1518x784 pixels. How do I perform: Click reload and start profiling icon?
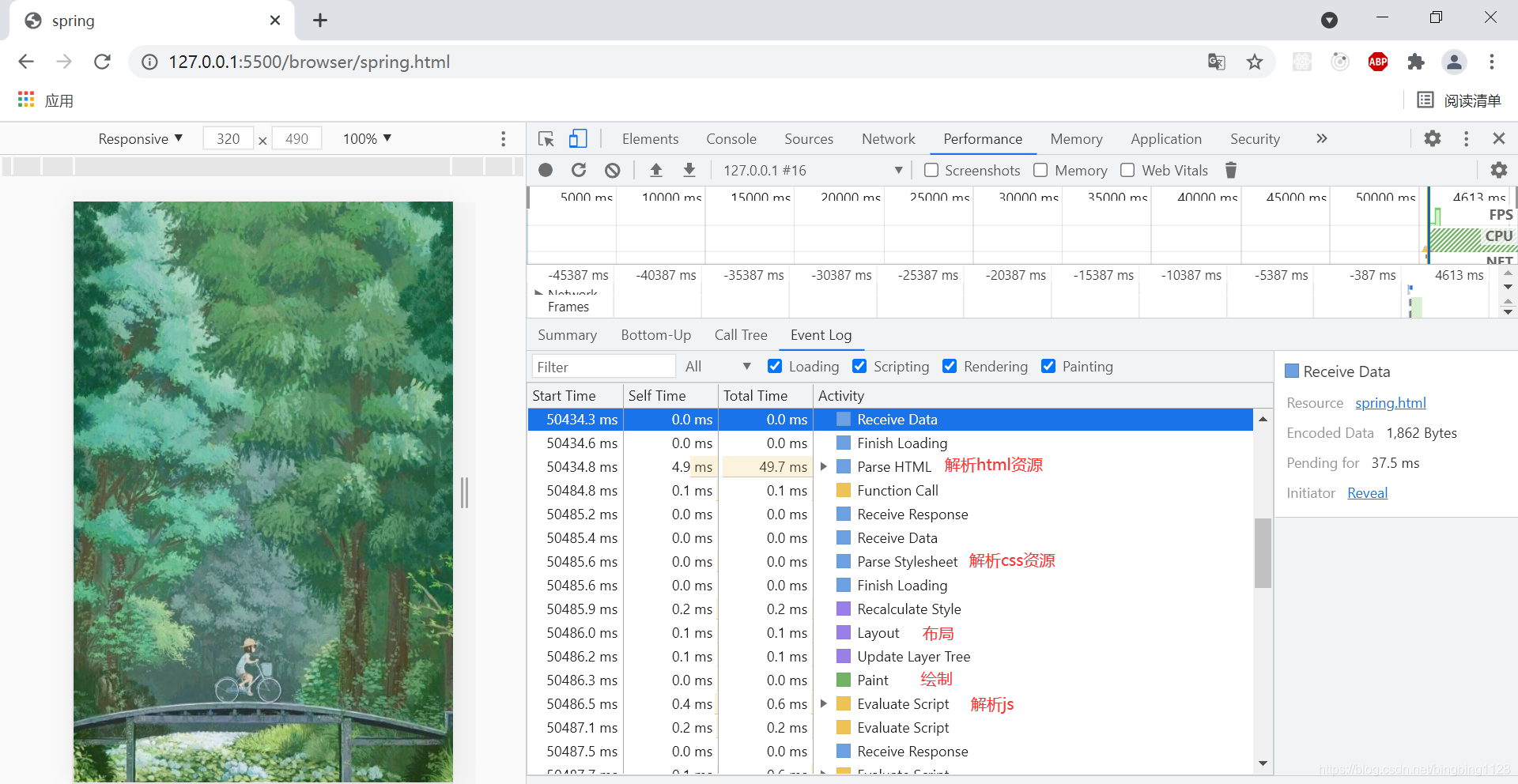(x=579, y=170)
